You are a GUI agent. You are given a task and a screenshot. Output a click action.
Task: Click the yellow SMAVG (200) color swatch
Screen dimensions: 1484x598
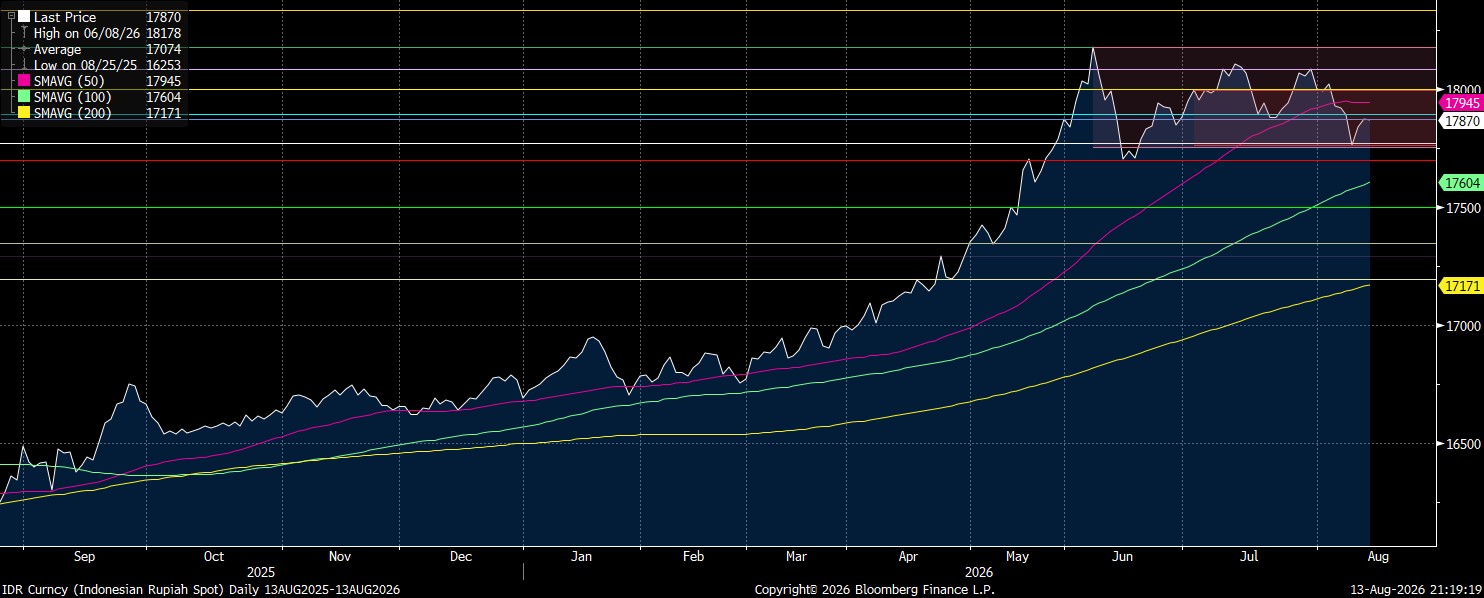tap(24, 113)
